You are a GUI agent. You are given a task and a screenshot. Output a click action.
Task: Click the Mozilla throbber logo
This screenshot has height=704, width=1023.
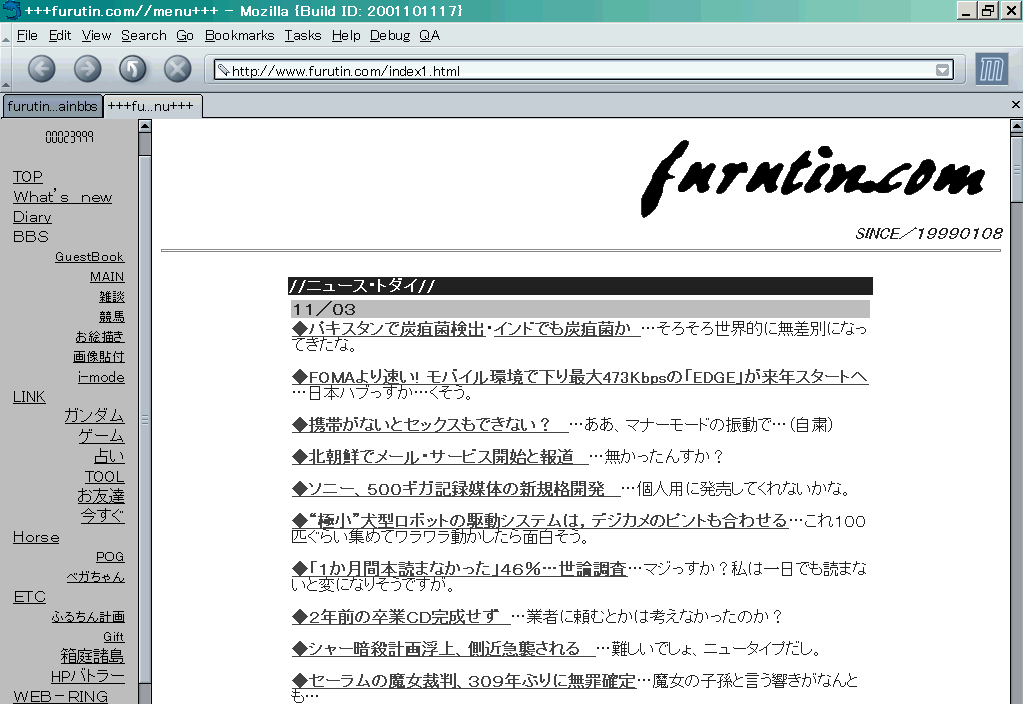(x=991, y=69)
